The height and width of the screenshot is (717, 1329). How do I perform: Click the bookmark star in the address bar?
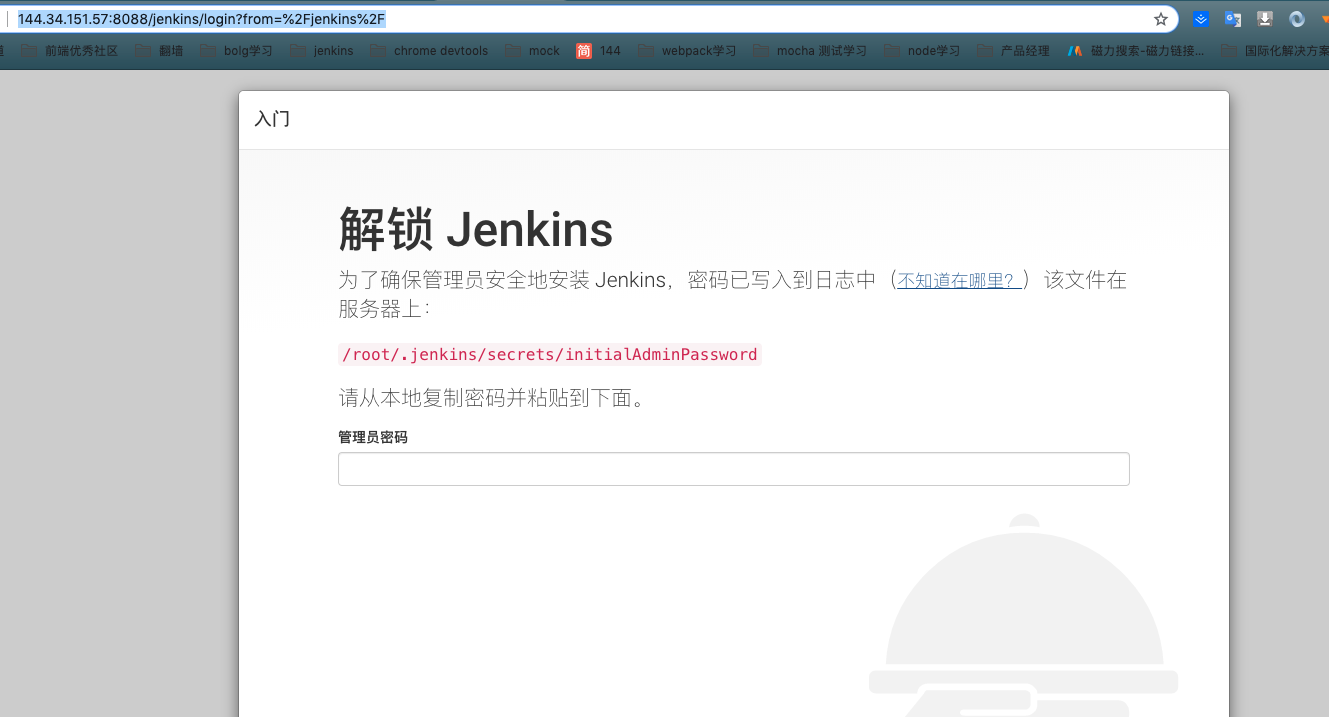click(1159, 18)
